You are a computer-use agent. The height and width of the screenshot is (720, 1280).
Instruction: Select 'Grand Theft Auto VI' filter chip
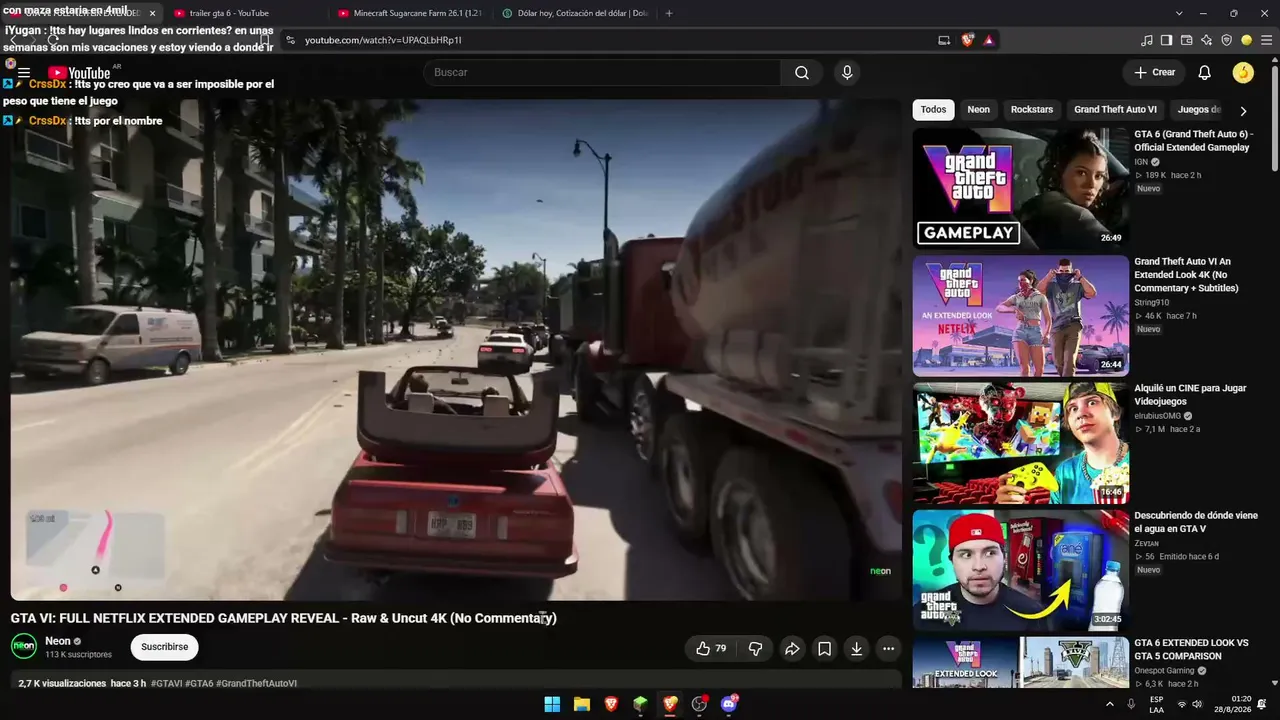pyautogui.click(x=1115, y=110)
